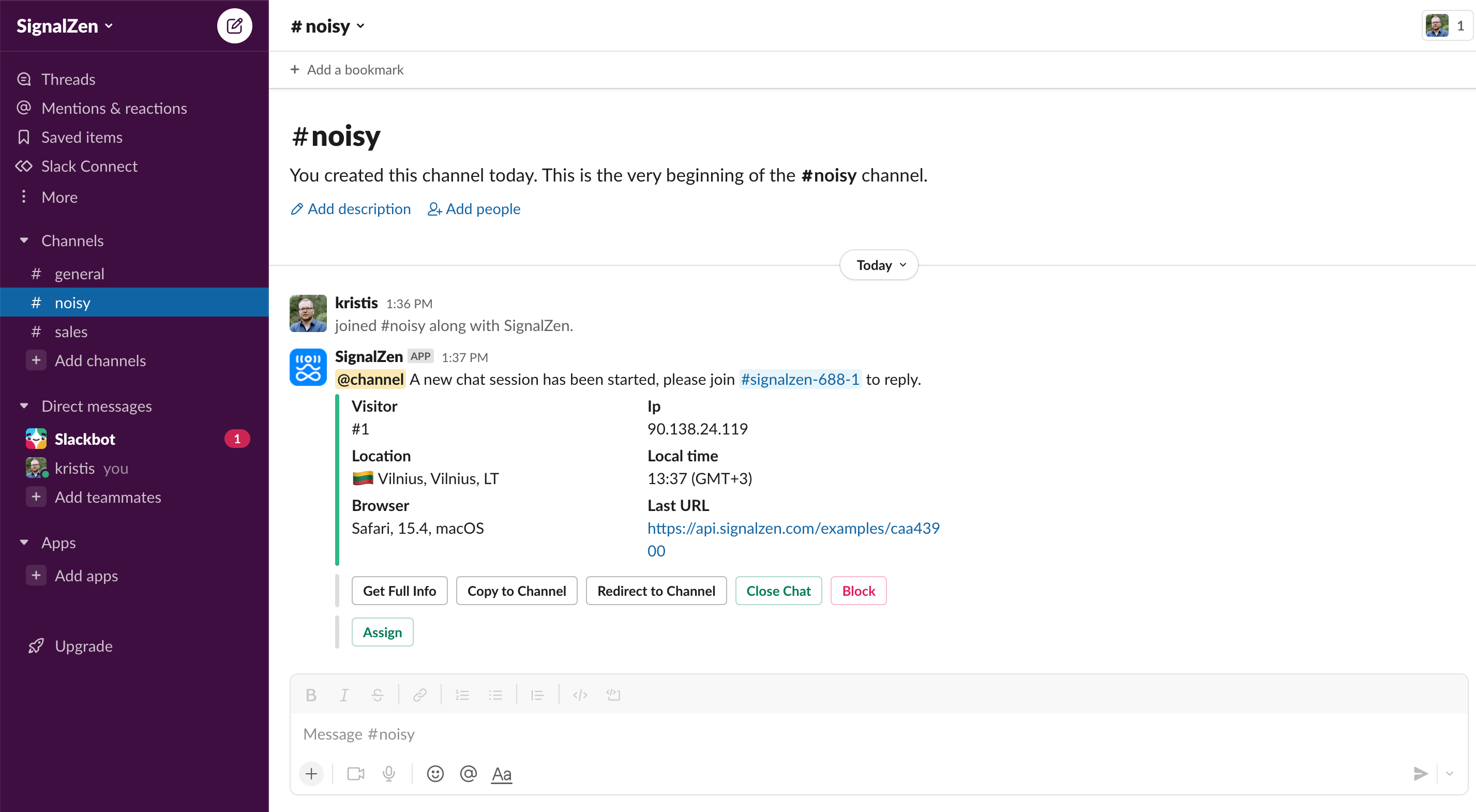Toggle bold formatting in the composer

[x=311, y=695]
